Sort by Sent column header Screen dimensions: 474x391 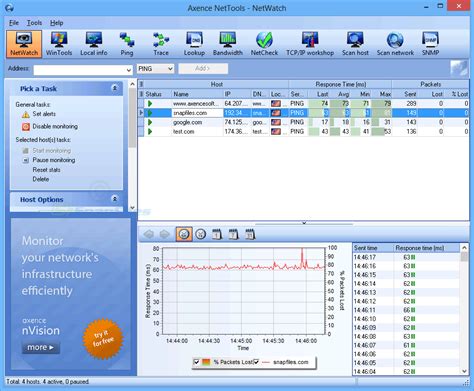click(x=405, y=94)
